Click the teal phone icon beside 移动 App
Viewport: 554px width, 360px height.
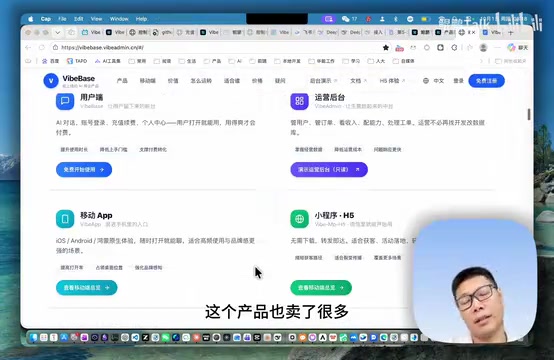(x=65, y=219)
